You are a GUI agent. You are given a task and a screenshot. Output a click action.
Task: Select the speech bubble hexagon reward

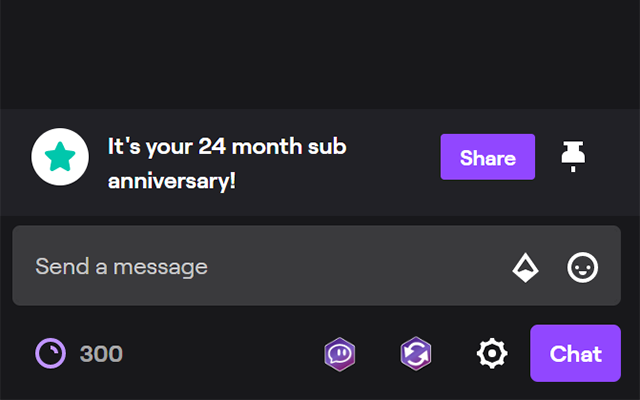340,354
